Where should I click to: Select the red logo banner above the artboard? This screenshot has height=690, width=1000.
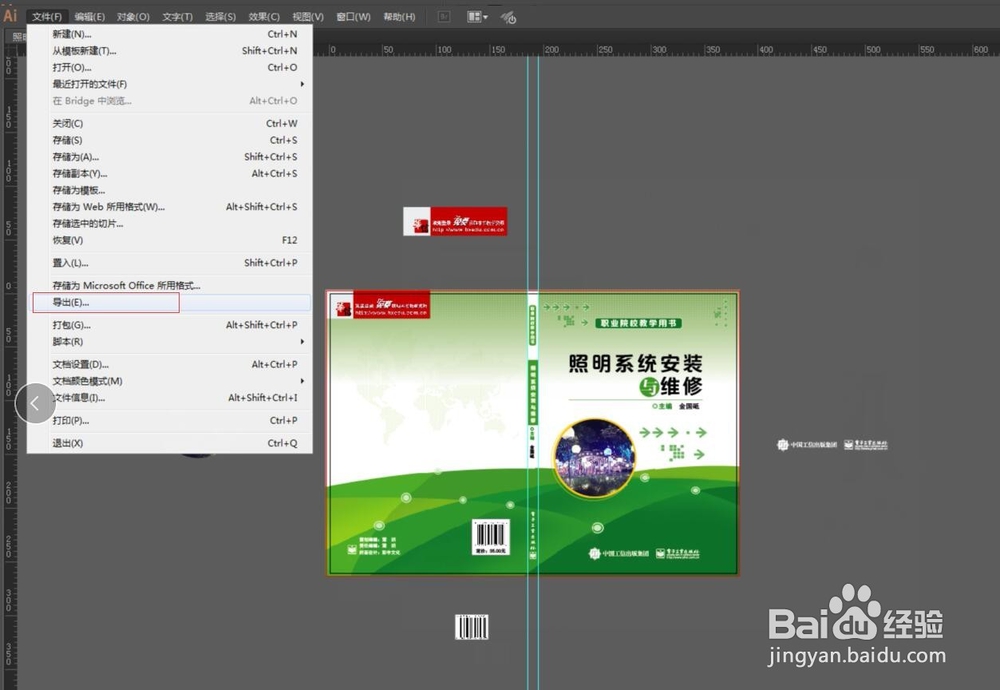pos(455,221)
